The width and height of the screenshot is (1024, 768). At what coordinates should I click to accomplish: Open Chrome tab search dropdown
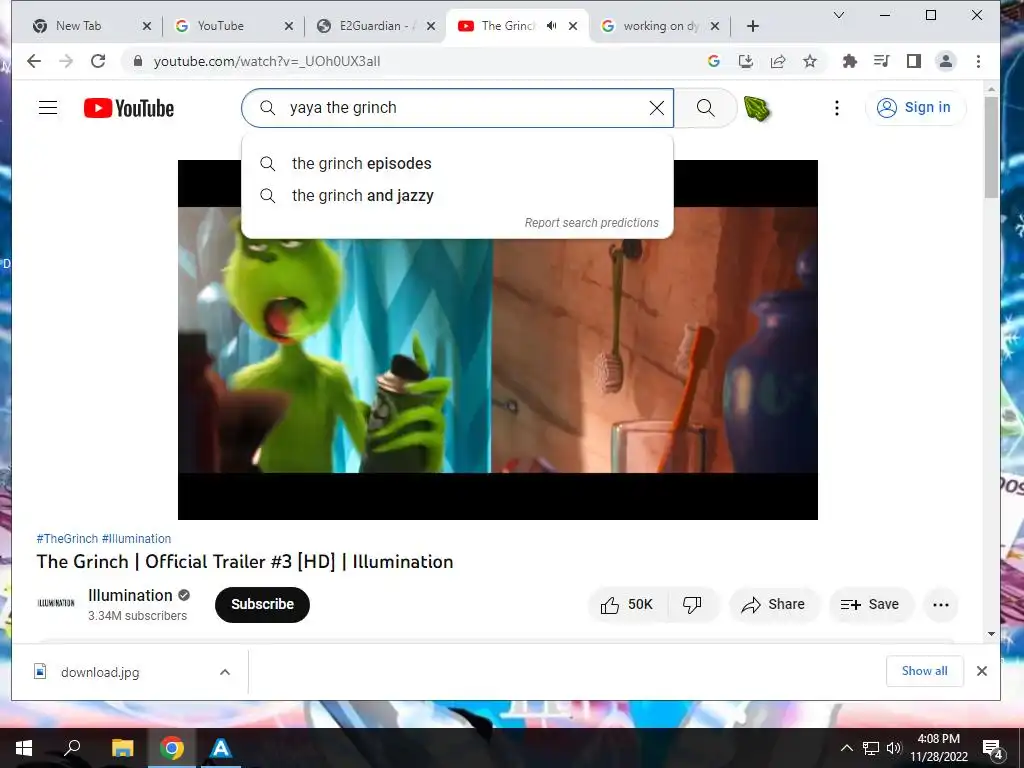tap(839, 15)
